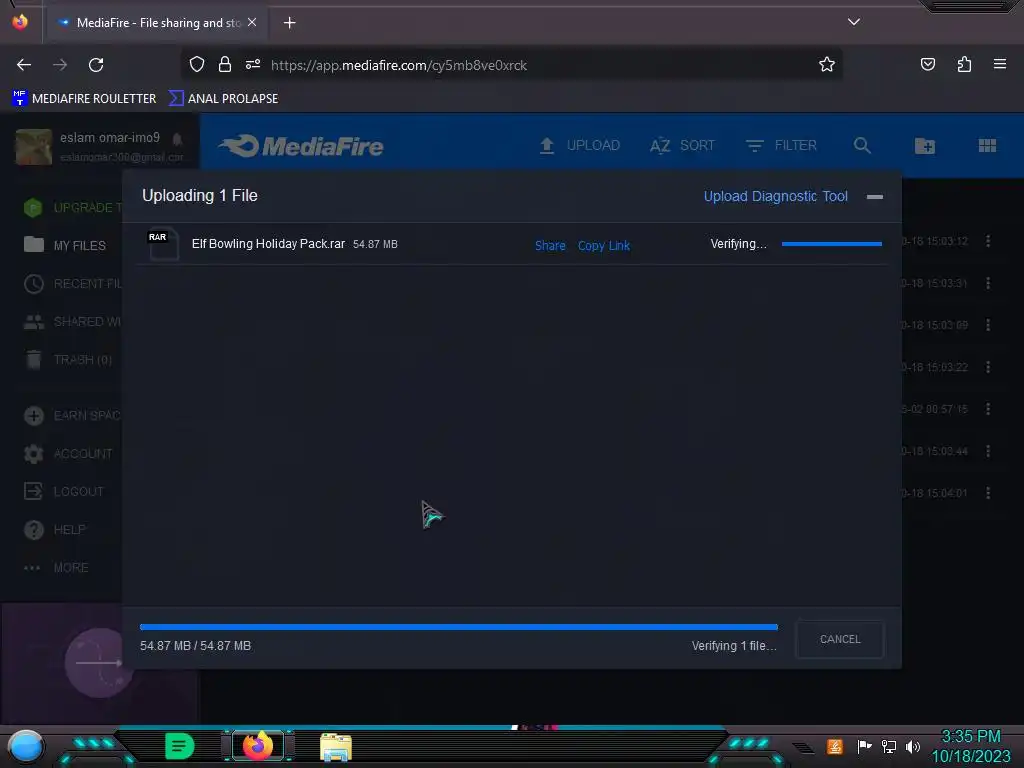Open TRASH (0) in the sidebar
The height and width of the screenshot is (768, 1024).
coord(68,359)
